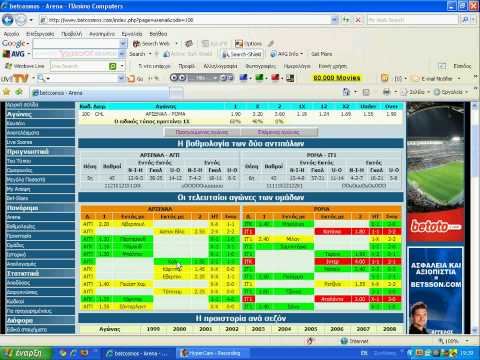Open the Live Search box dropdown arrow
Screen dimensions: 480x360
click(x=122, y=66)
